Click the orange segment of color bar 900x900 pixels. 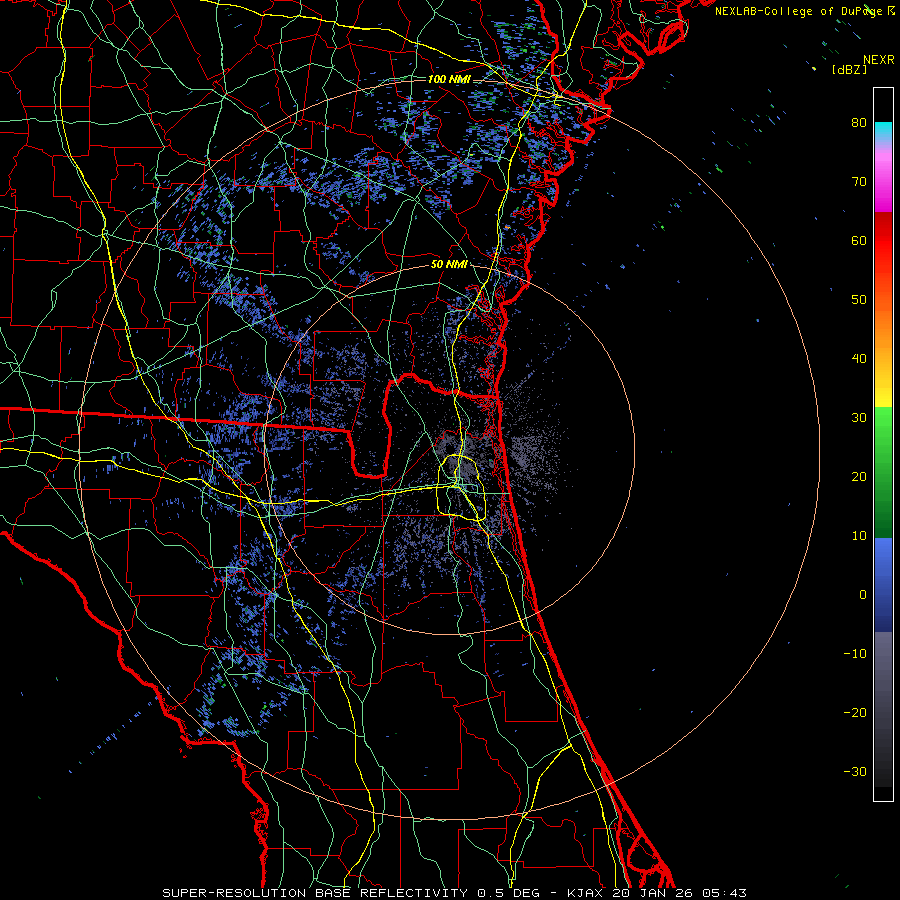tap(883, 327)
